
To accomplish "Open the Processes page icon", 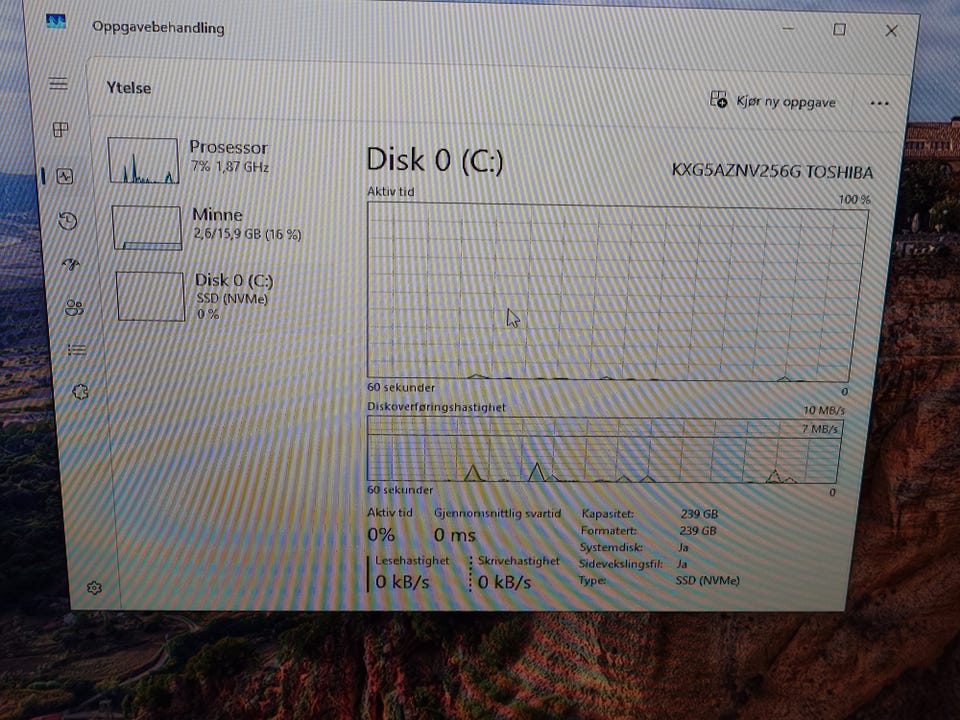I will point(61,130).
